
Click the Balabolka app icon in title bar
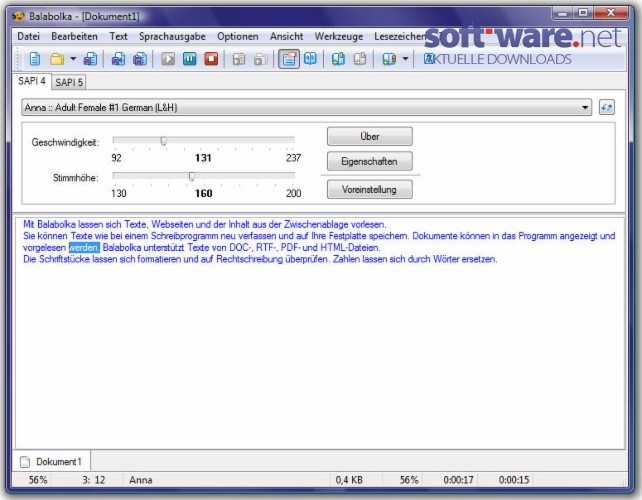tap(18, 16)
